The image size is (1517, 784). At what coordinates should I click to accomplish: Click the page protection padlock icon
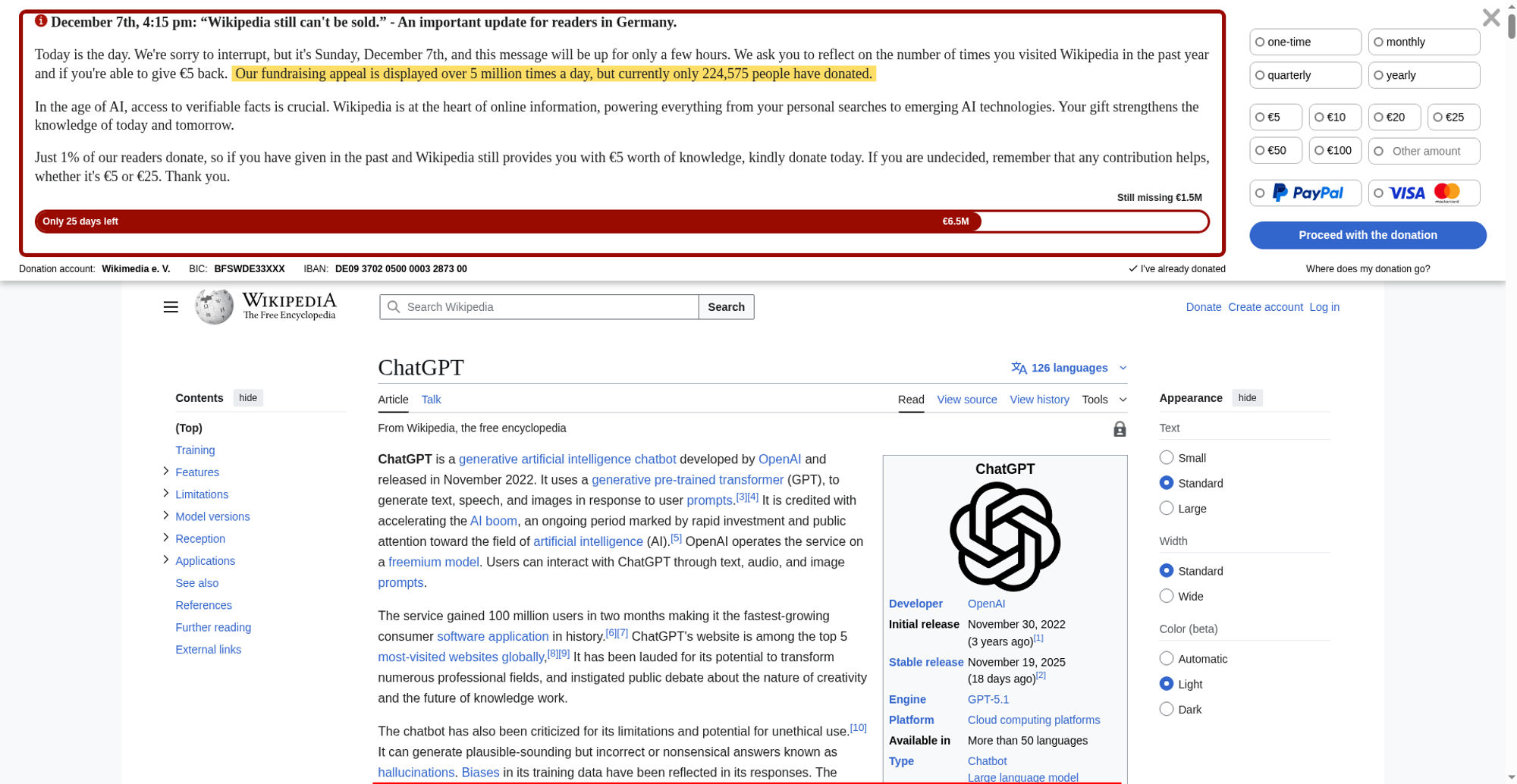pyautogui.click(x=1120, y=428)
